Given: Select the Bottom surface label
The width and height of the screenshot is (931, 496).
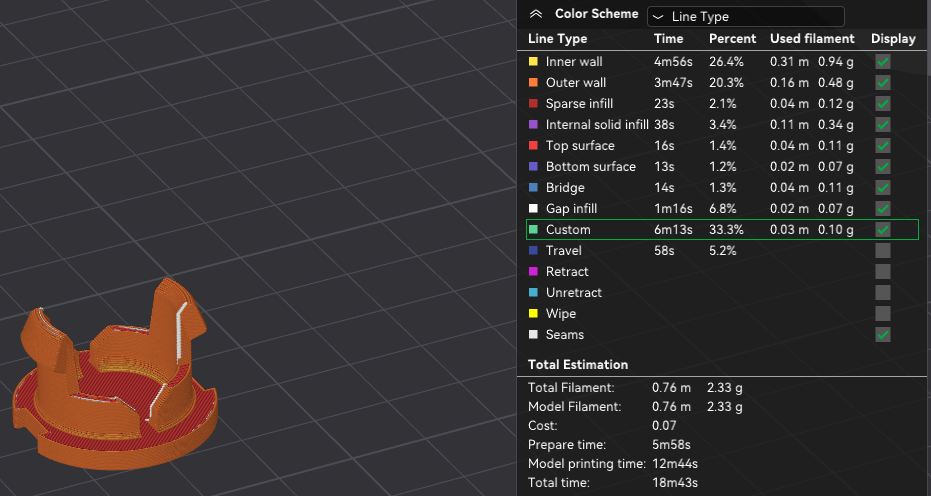Looking at the screenshot, I should 591,167.
